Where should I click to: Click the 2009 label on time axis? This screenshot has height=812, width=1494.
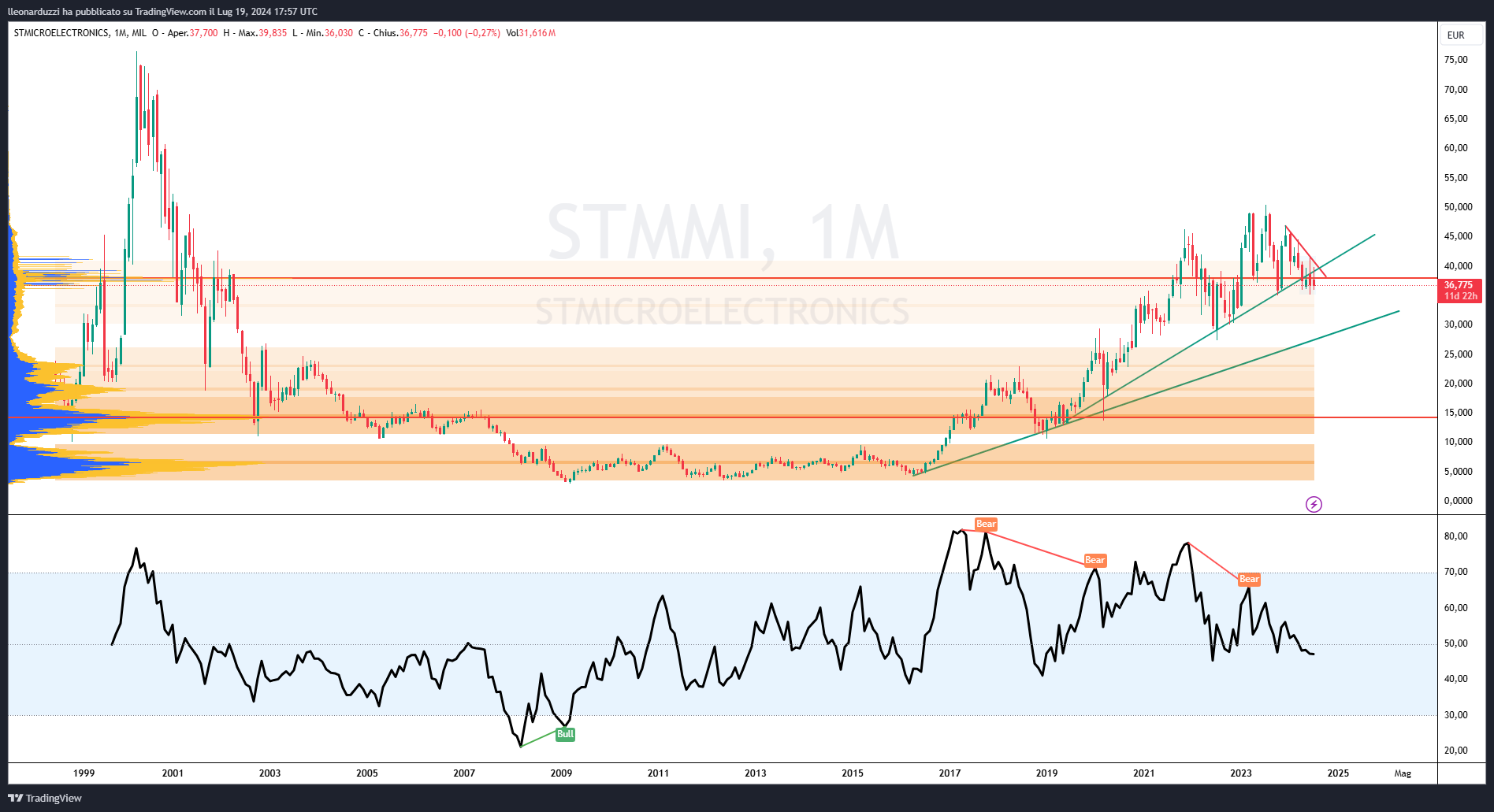tap(561, 773)
